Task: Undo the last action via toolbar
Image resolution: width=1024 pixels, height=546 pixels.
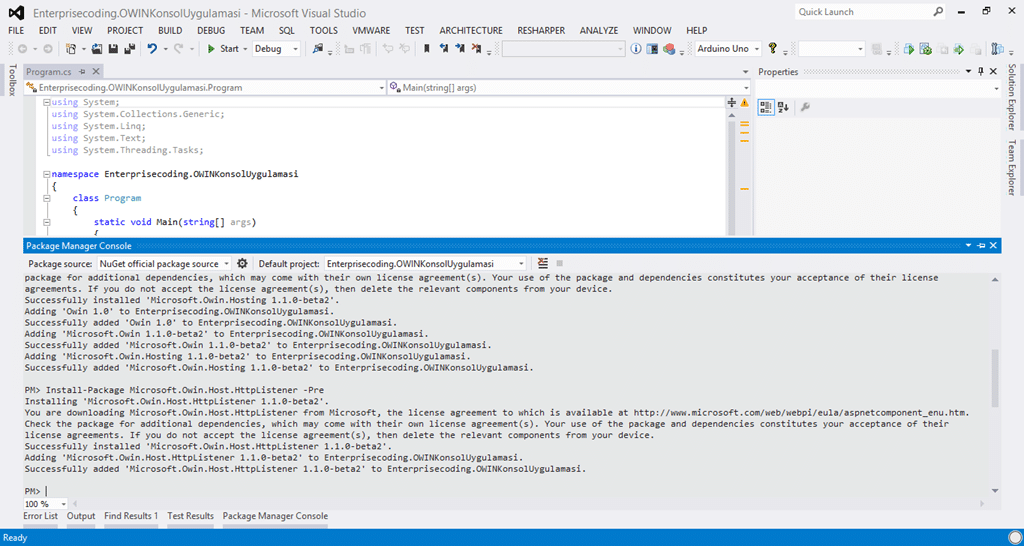Action: 152,49
